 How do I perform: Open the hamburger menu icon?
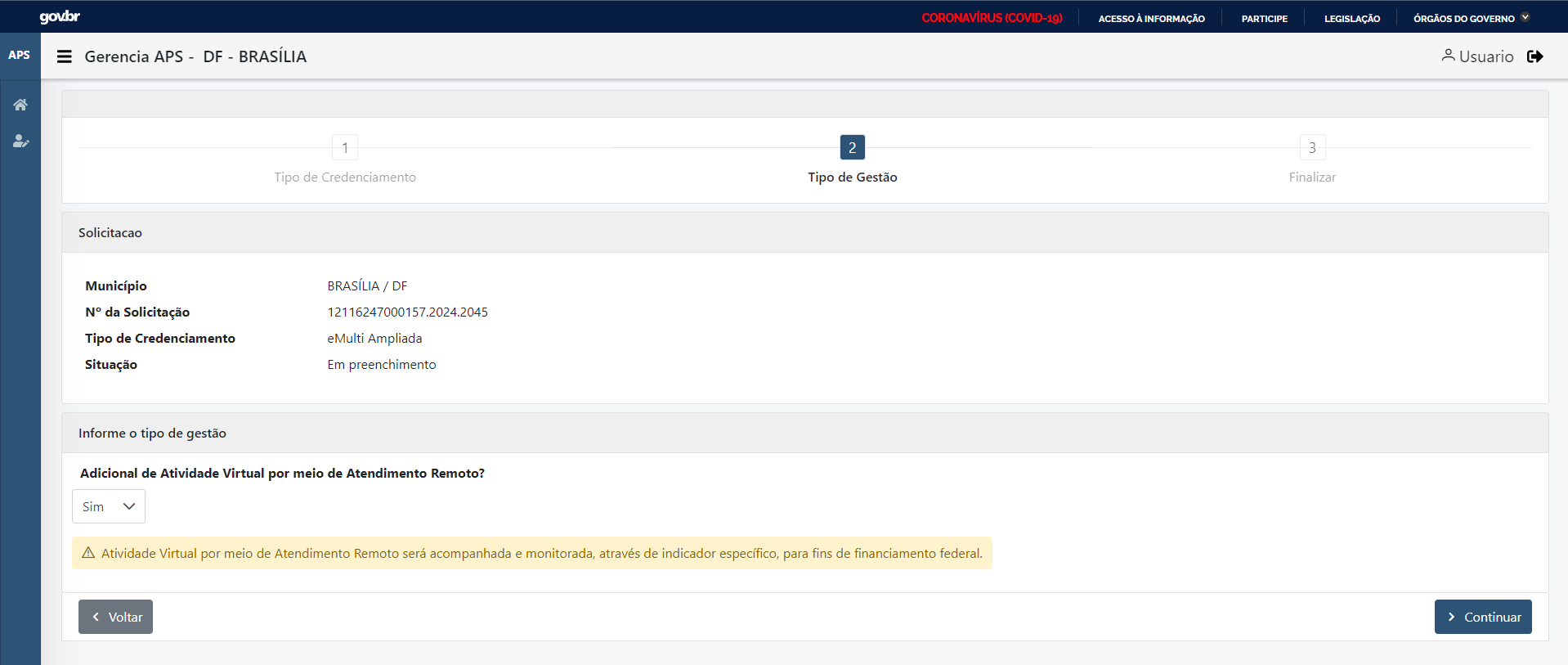(65, 56)
